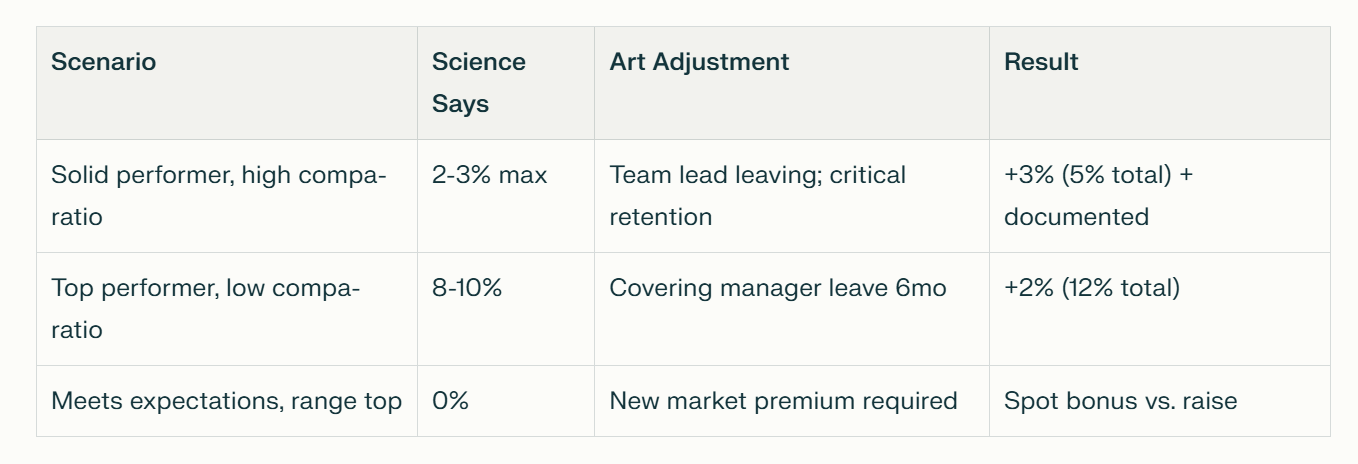Screen dimensions: 1358x464
Task: Click the word documented in Result column
Action: click(x=1076, y=217)
